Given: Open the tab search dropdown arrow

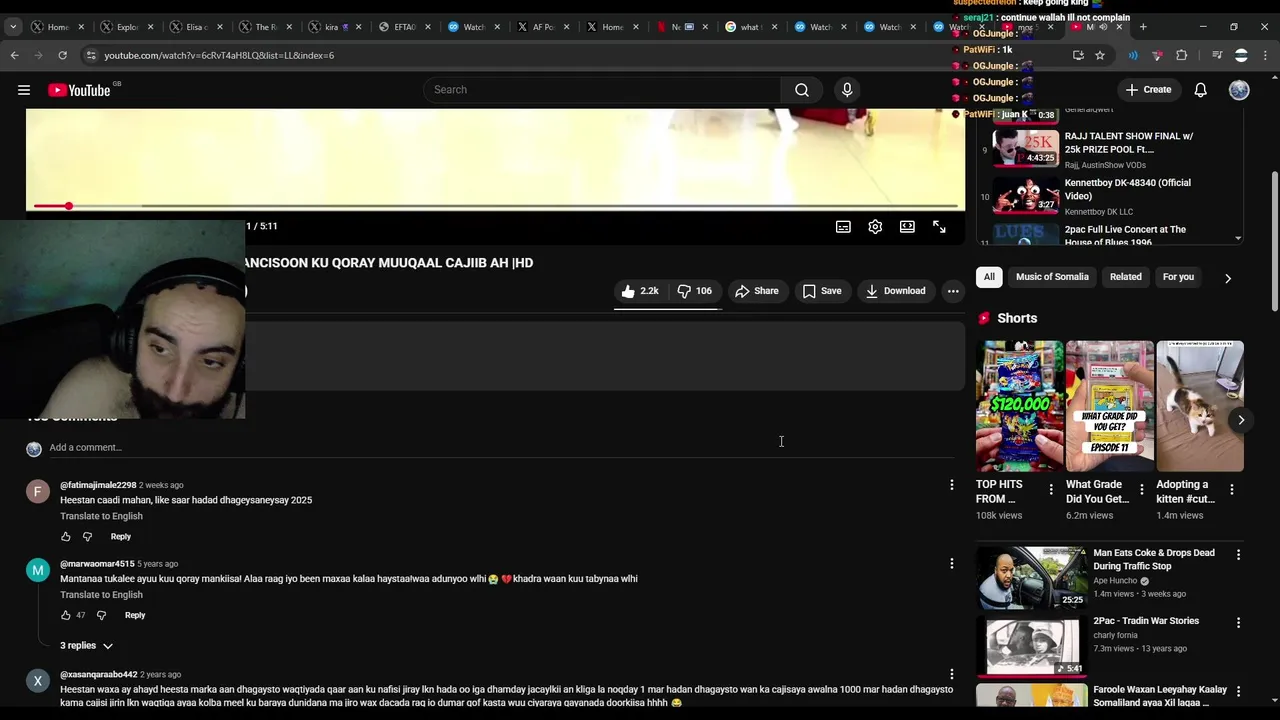Looking at the screenshot, I should coord(13,27).
